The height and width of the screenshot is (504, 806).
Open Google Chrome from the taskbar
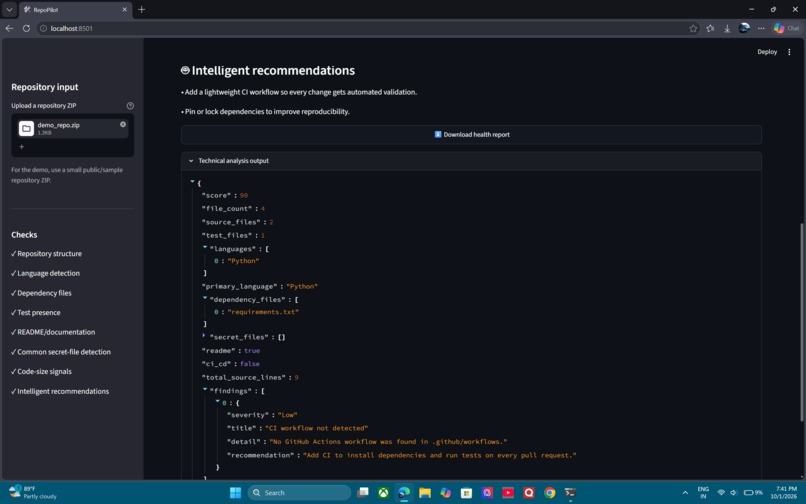pos(549,493)
